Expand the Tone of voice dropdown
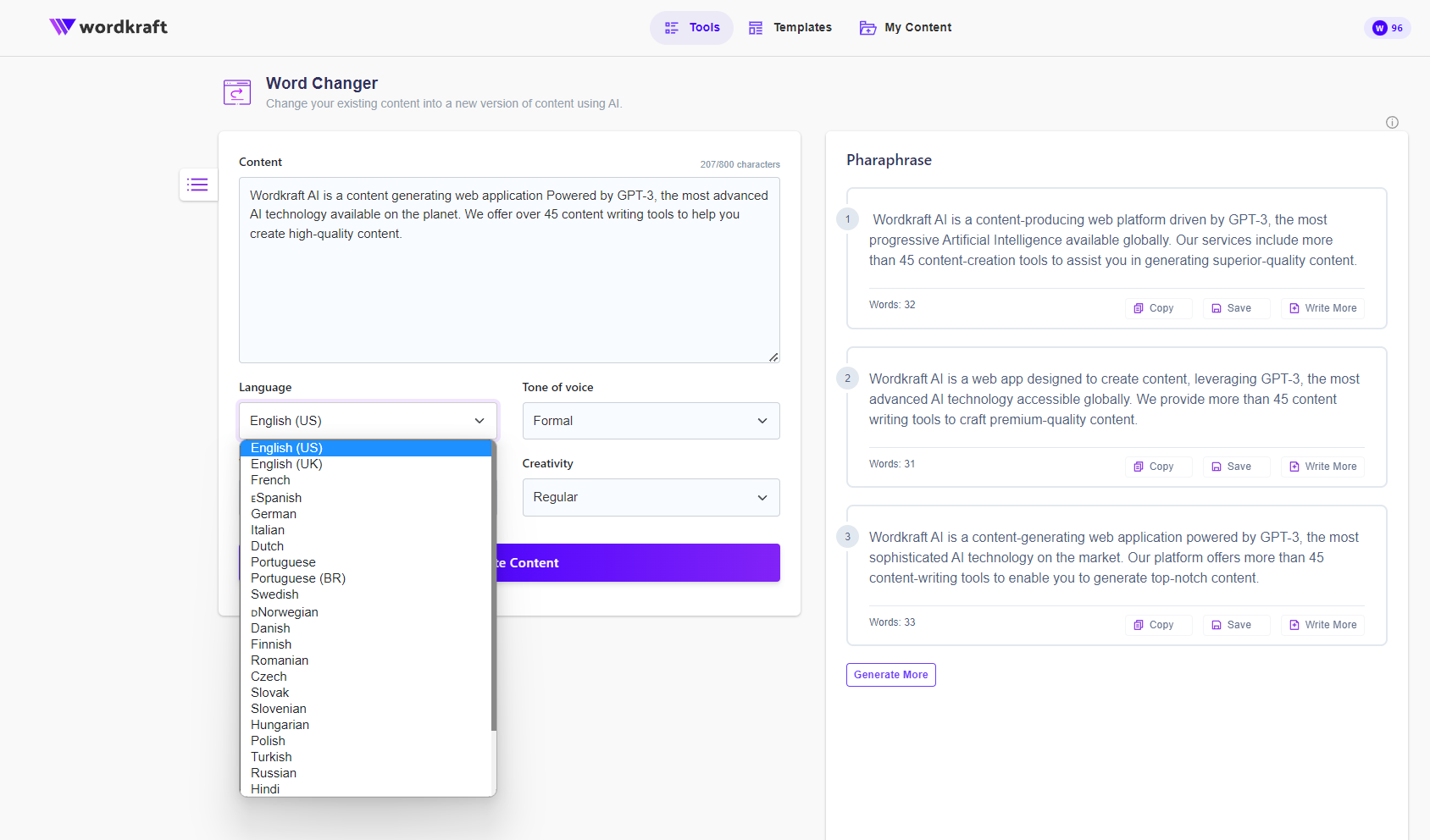Image resolution: width=1430 pixels, height=840 pixels. point(651,421)
